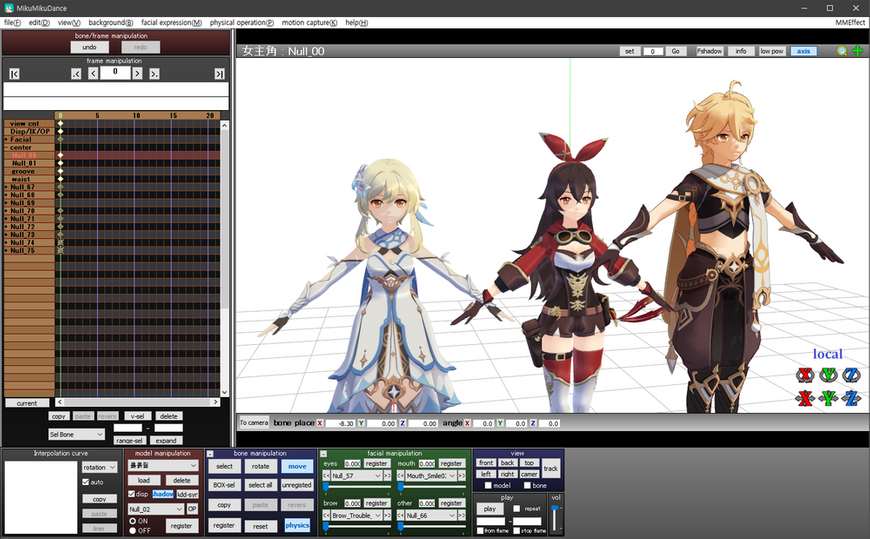Click the bone place X value field
870x539 pixels.
340,423
